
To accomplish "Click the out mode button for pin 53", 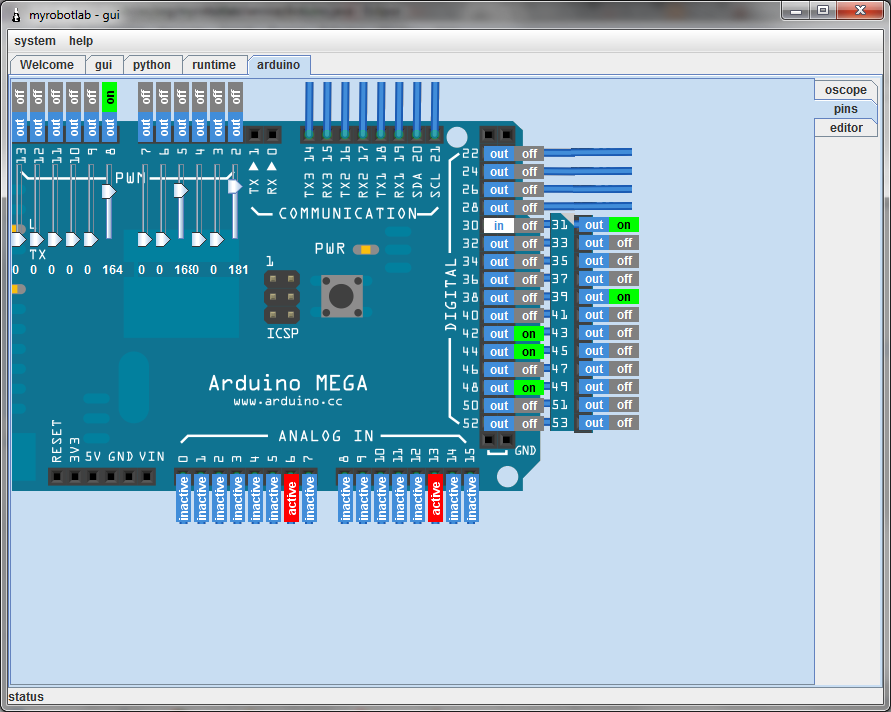I will [594, 423].
